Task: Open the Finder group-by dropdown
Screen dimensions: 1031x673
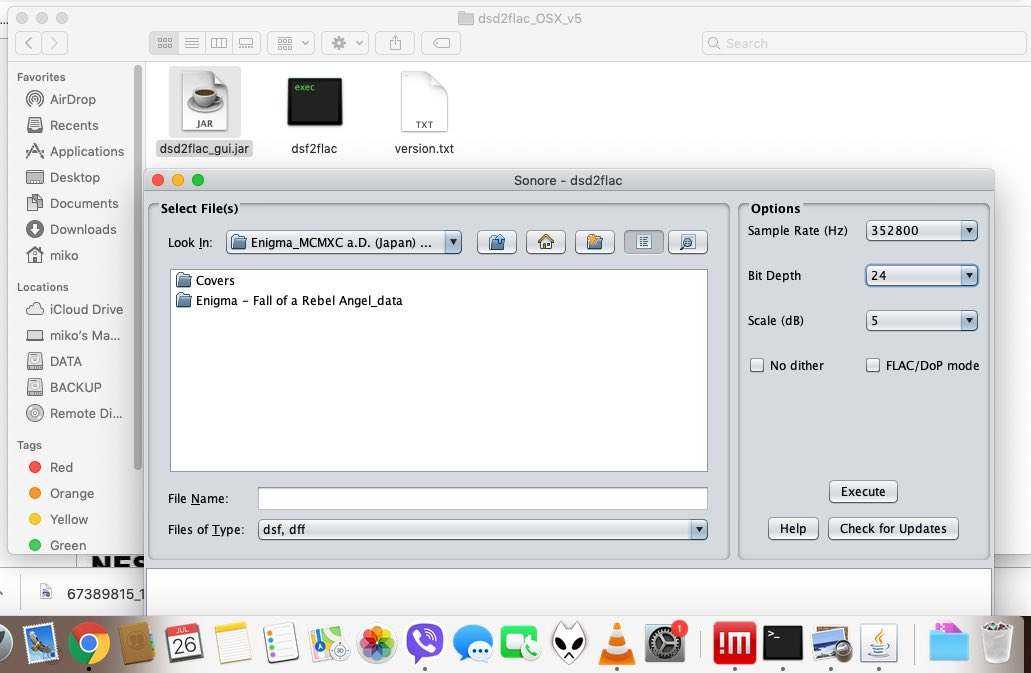Action: click(x=291, y=43)
